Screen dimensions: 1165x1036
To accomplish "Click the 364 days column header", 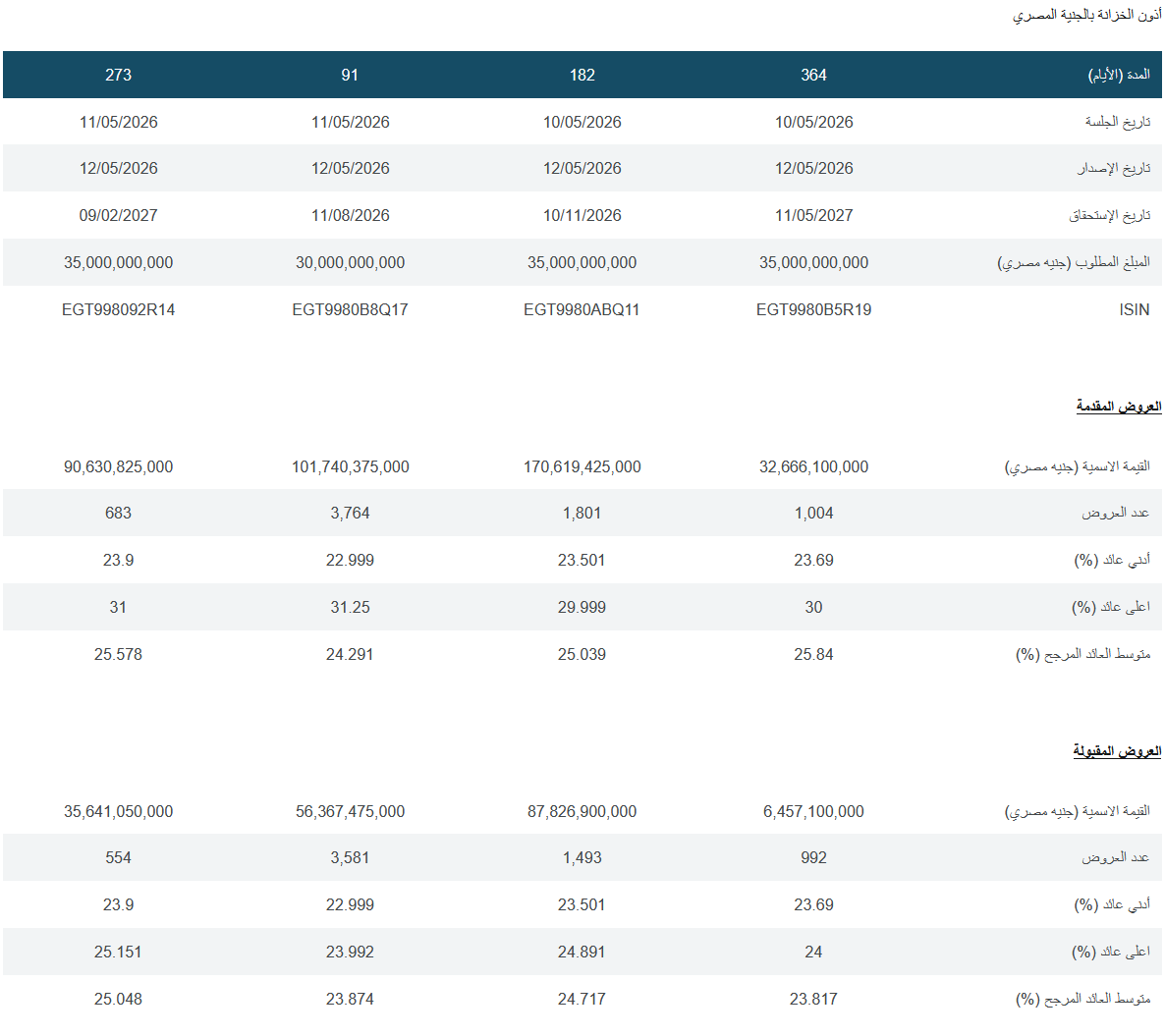I will (x=813, y=75).
